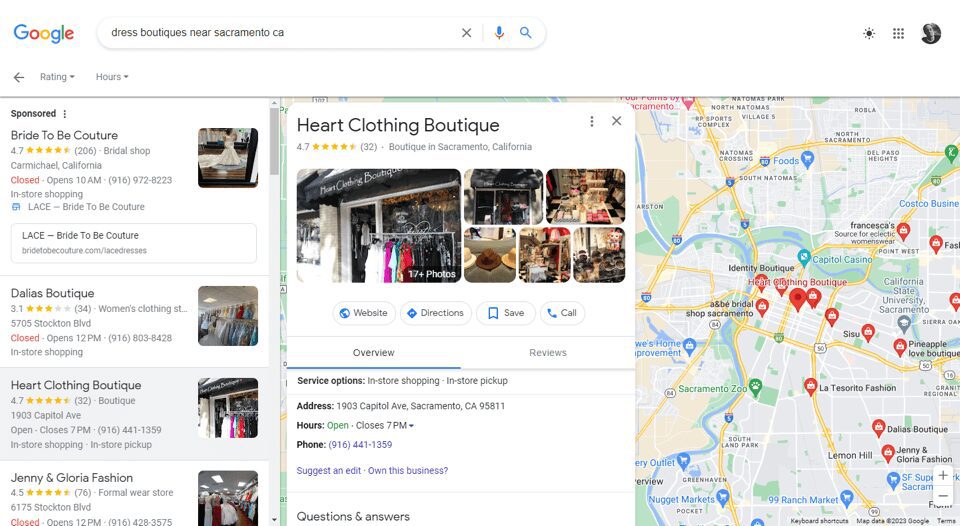Clear the search query with the X icon
This screenshot has height=526, width=960.
[x=467, y=32]
